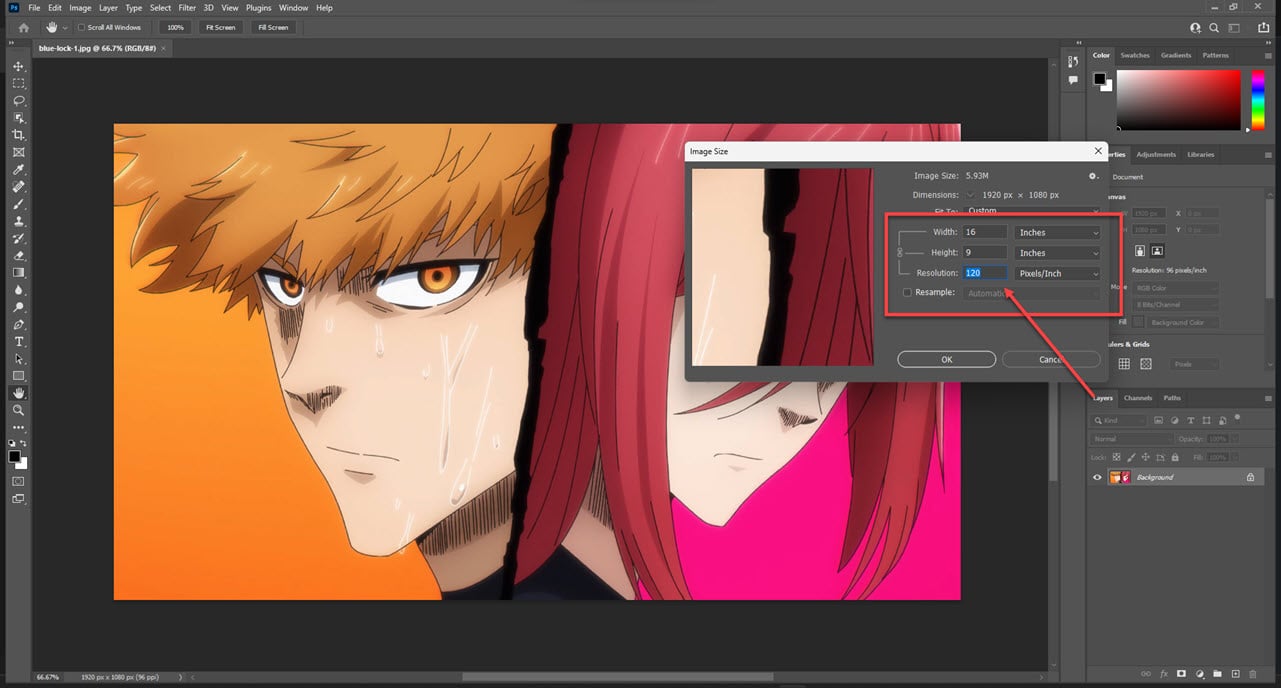Click the Fit Screen button

[220, 27]
